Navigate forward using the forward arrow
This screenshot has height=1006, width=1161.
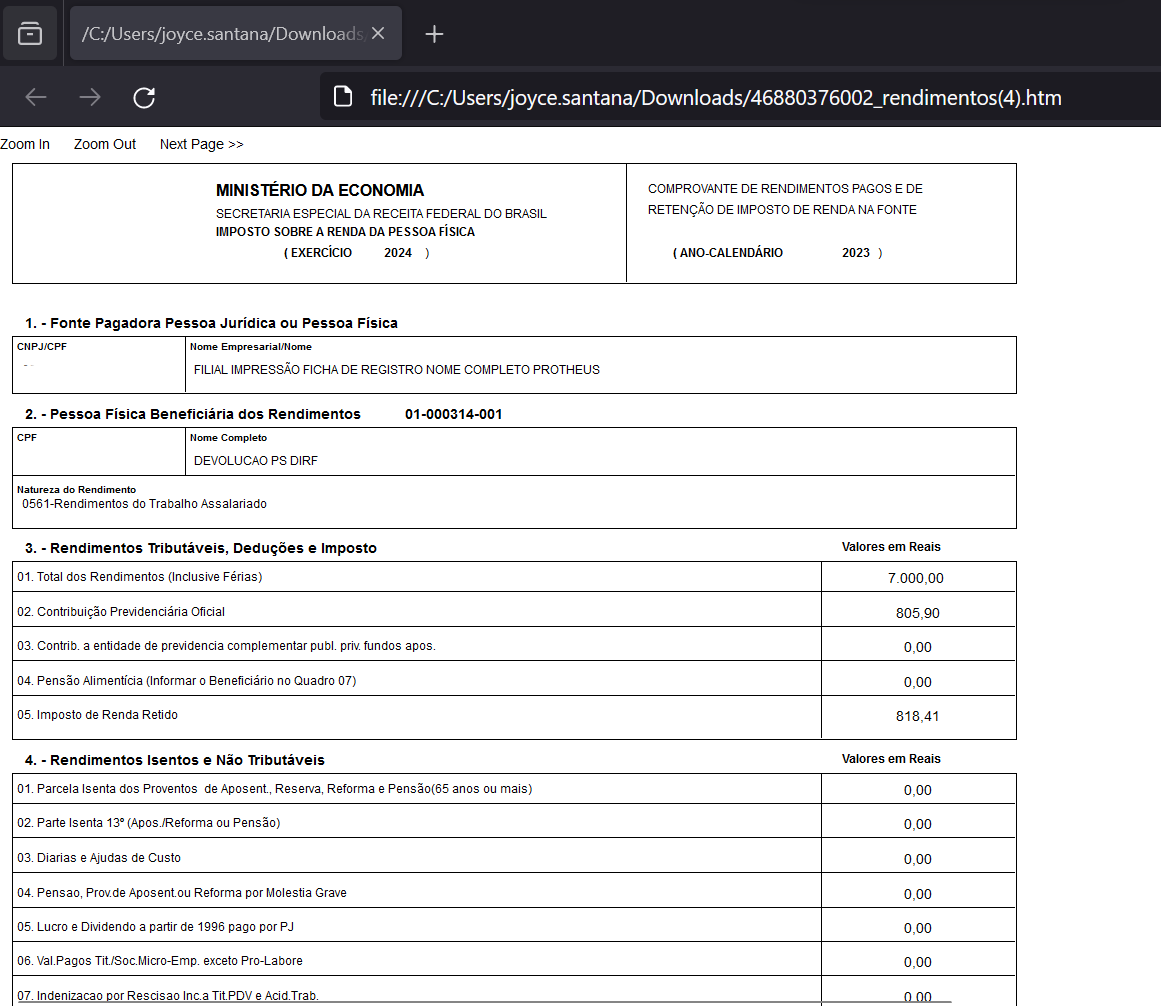point(89,97)
